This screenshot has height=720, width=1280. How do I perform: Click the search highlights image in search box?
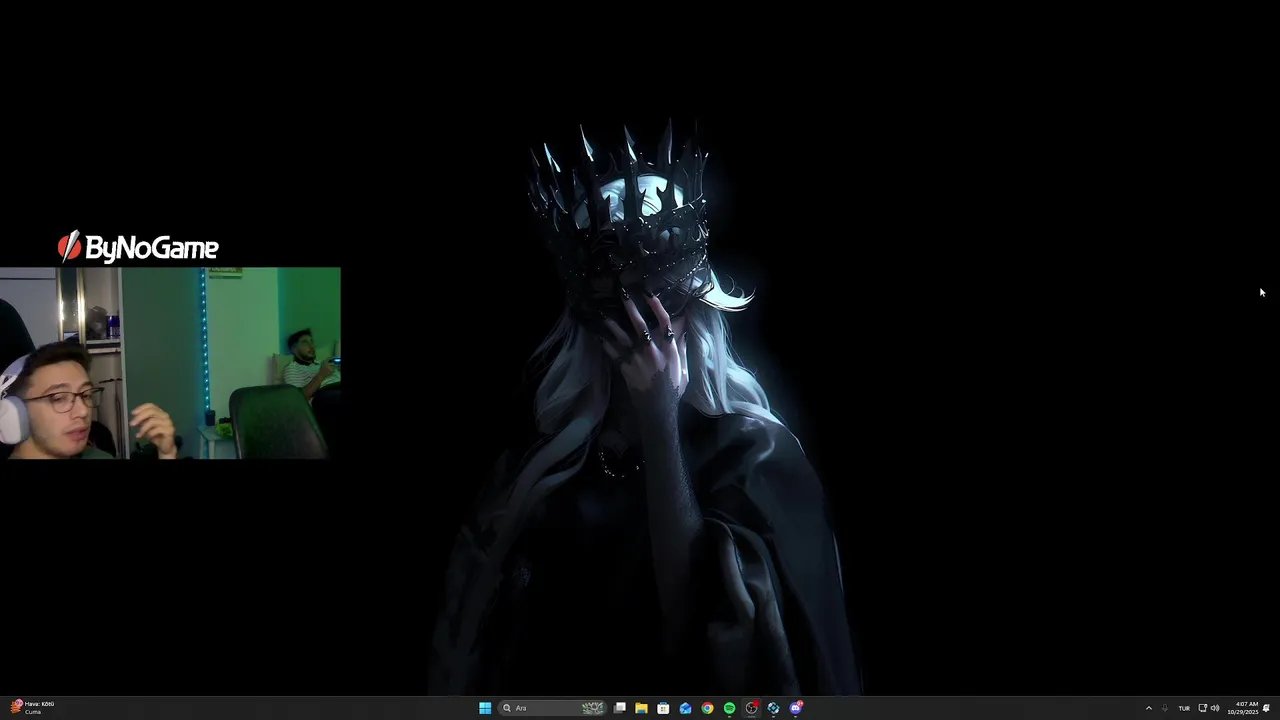593,708
